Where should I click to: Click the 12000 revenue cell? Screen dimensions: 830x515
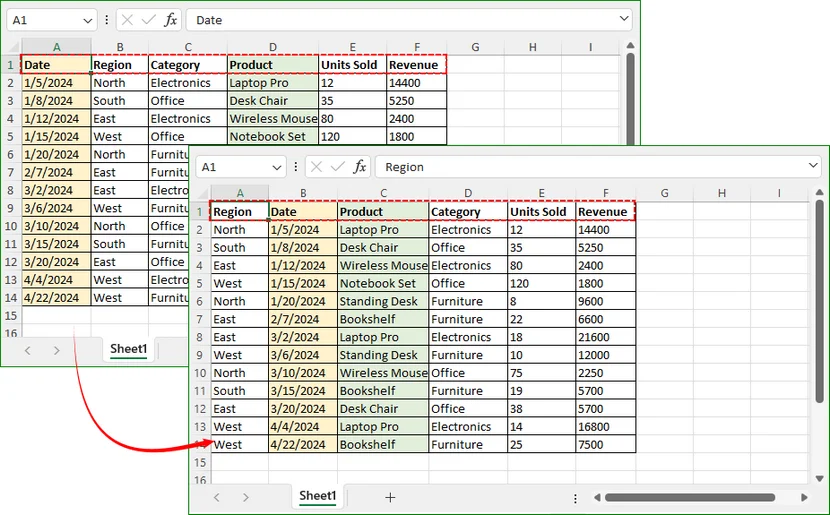606,355
